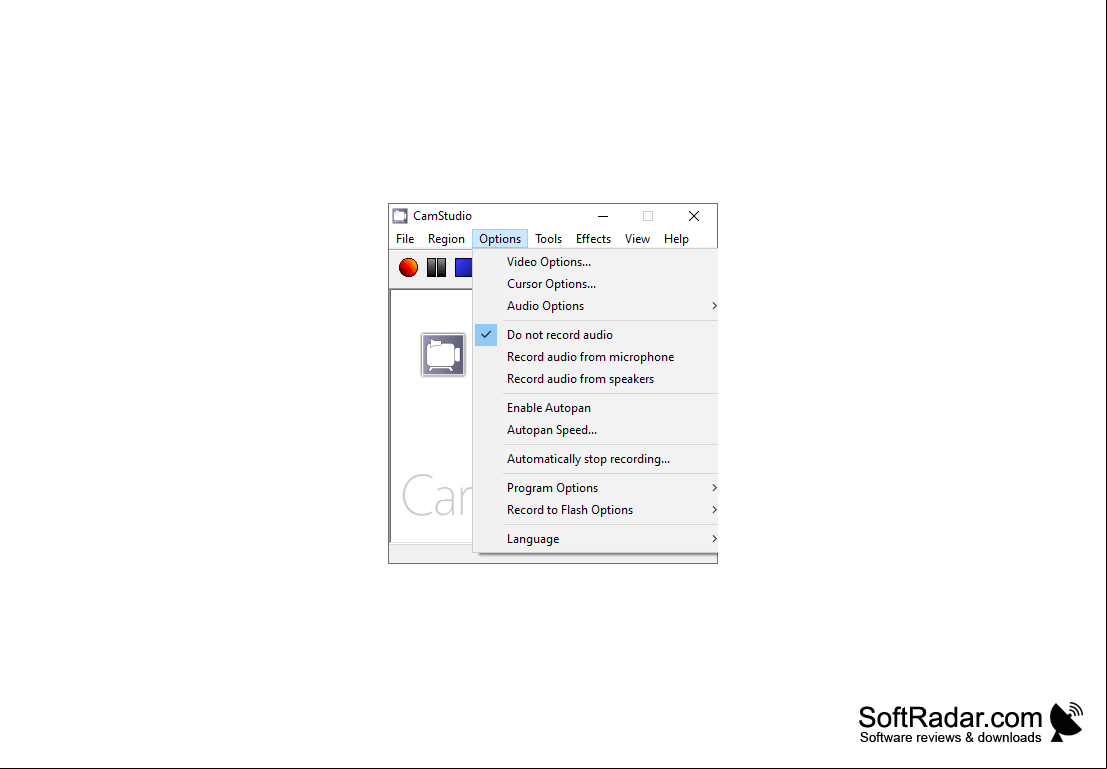Minimize the CamStudio window
Screen dimensions: 1107x769
pos(603,216)
